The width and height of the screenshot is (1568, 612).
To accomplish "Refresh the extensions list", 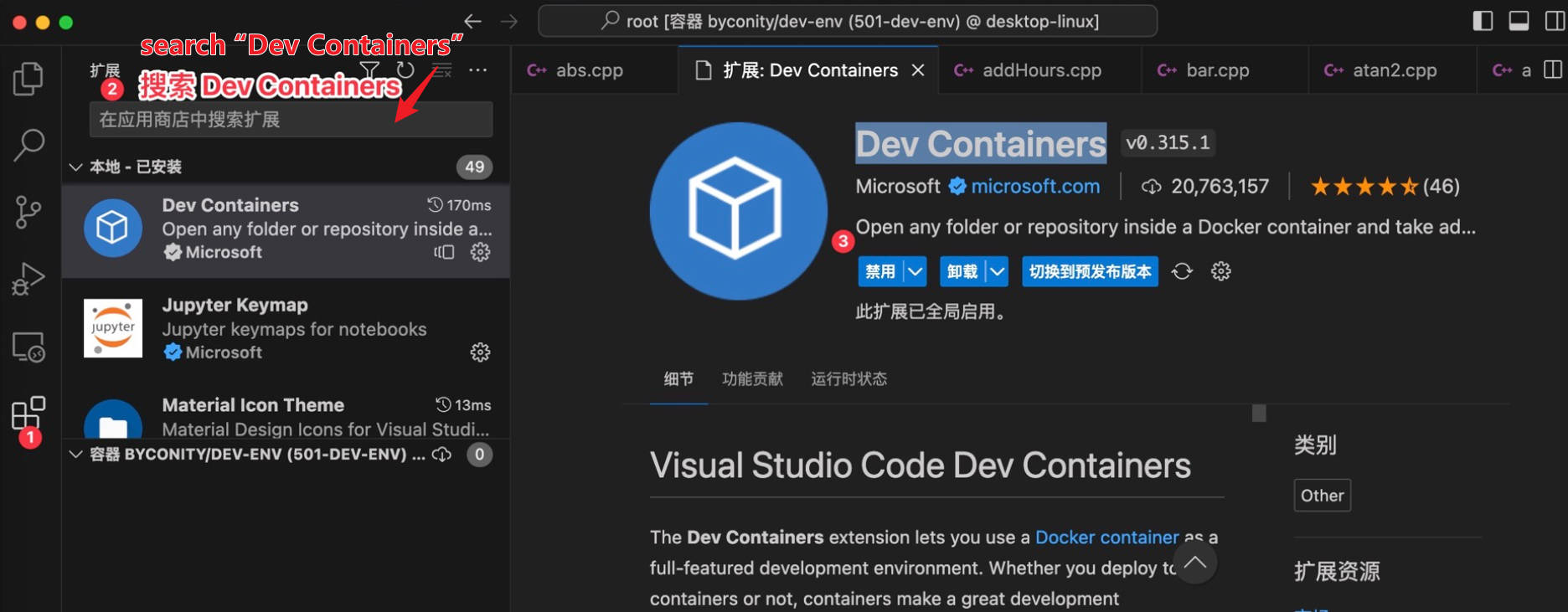I will (405, 69).
